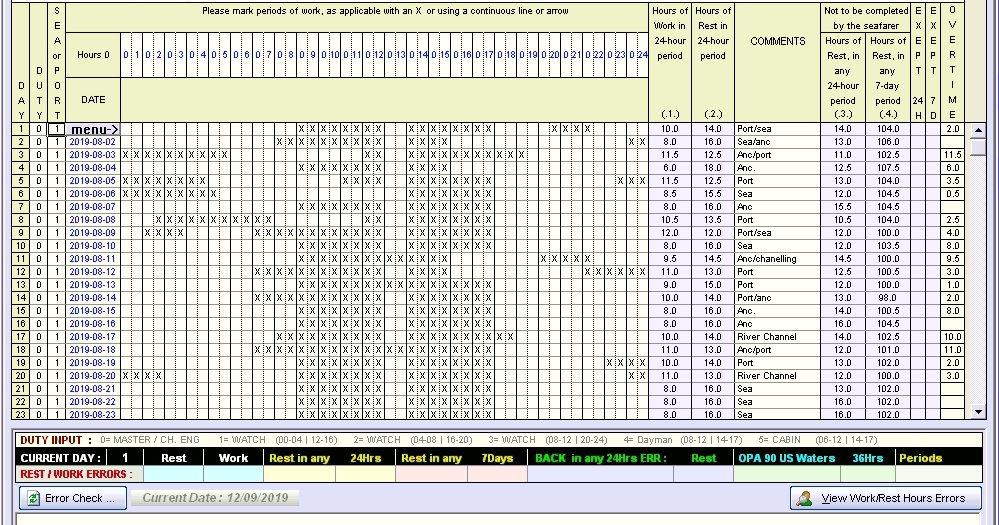This screenshot has height=525, width=999.
Task: Click the 98.0 seven-day rest value
Action: point(888,298)
